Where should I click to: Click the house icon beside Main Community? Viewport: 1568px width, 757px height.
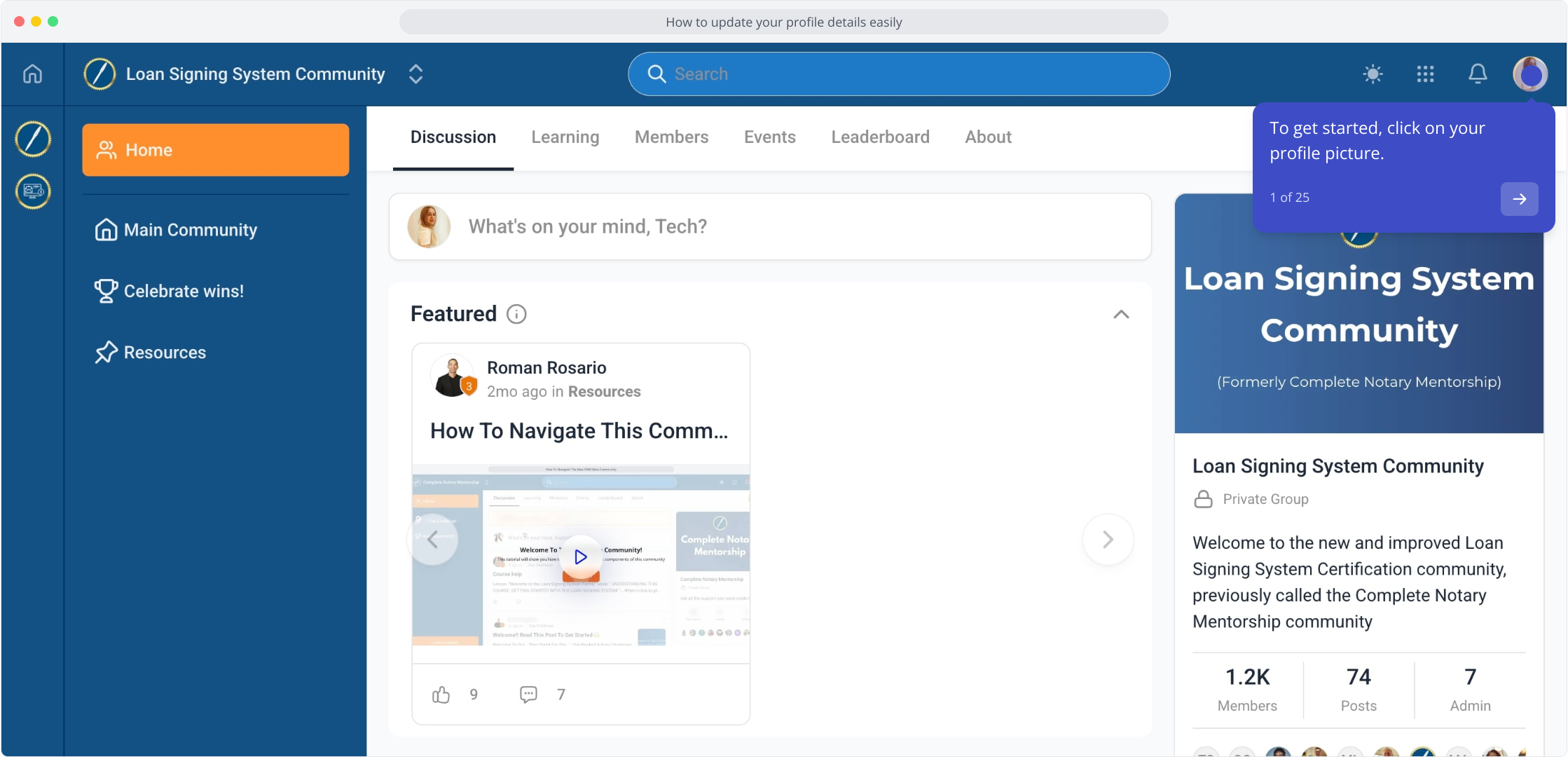[x=106, y=229]
